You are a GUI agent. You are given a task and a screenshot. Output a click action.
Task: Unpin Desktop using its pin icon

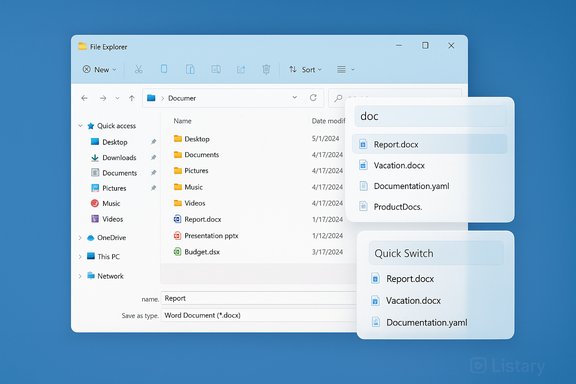tap(154, 142)
